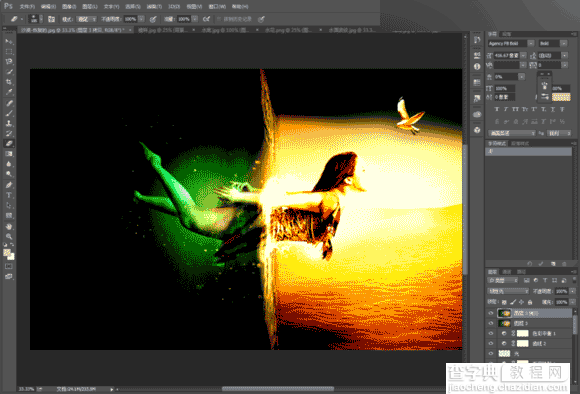This screenshot has width=580, height=394.
Task: Open the 窗口(W) Window menu
Action: coord(217,7)
